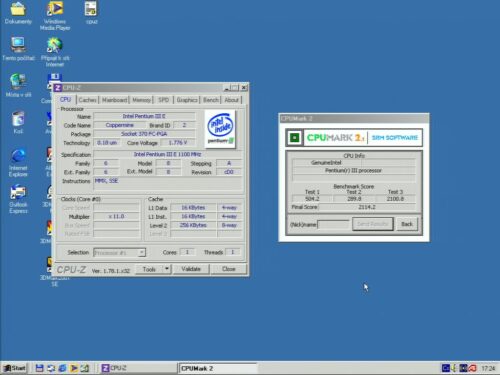500x375 pixels.
Task: Open the Windows Media Player desktop shortcut
Action: (x=55, y=15)
